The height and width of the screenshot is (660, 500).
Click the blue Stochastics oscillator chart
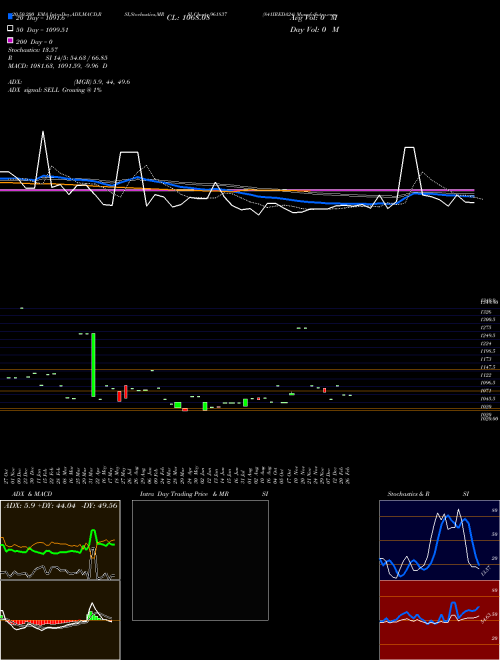(x=439, y=540)
